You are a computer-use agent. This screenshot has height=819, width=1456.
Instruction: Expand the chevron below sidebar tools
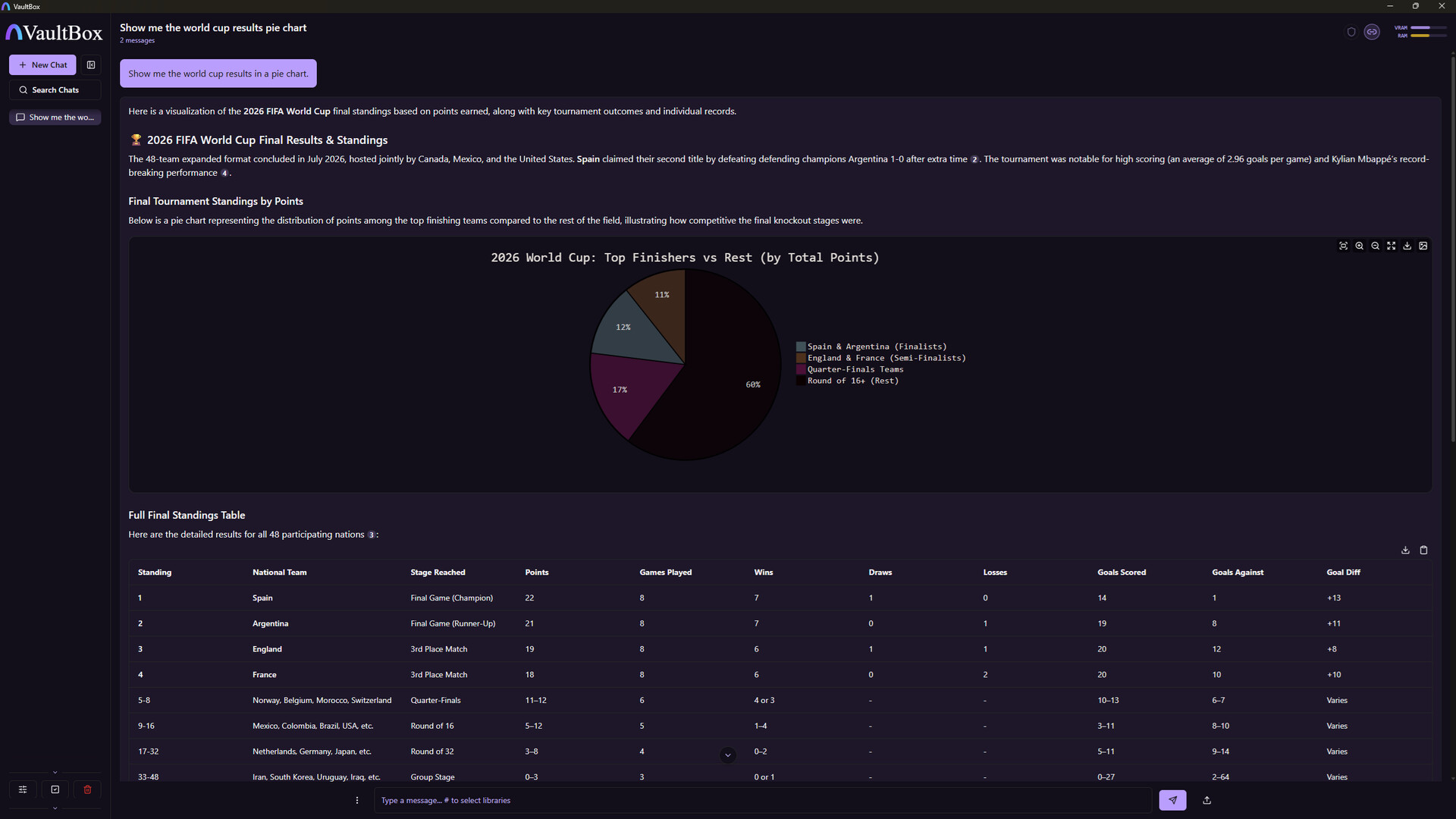click(55, 808)
